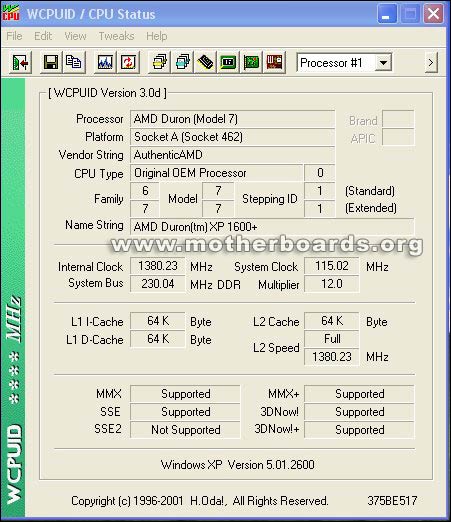Viewport: 451px width, 522px height.
Task: Click the WCPUID title bar icon
Action: [11, 13]
